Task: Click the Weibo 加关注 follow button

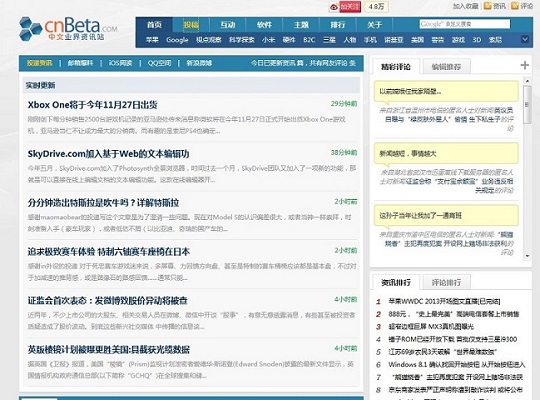Action: (x=350, y=7)
